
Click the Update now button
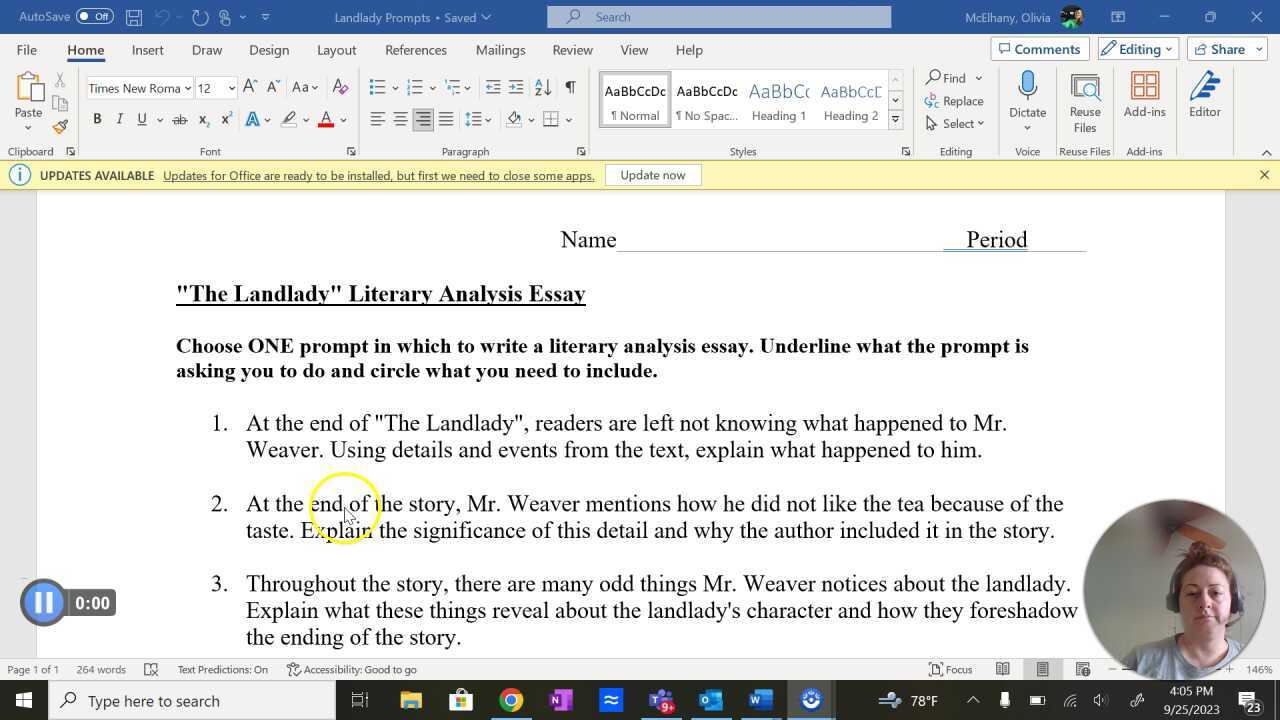click(x=652, y=175)
